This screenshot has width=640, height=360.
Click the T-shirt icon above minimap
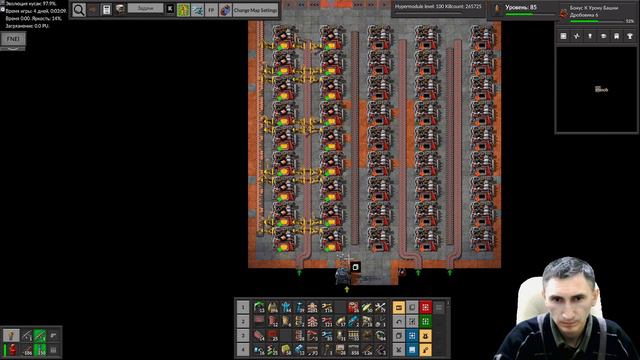[x=630, y=36]
